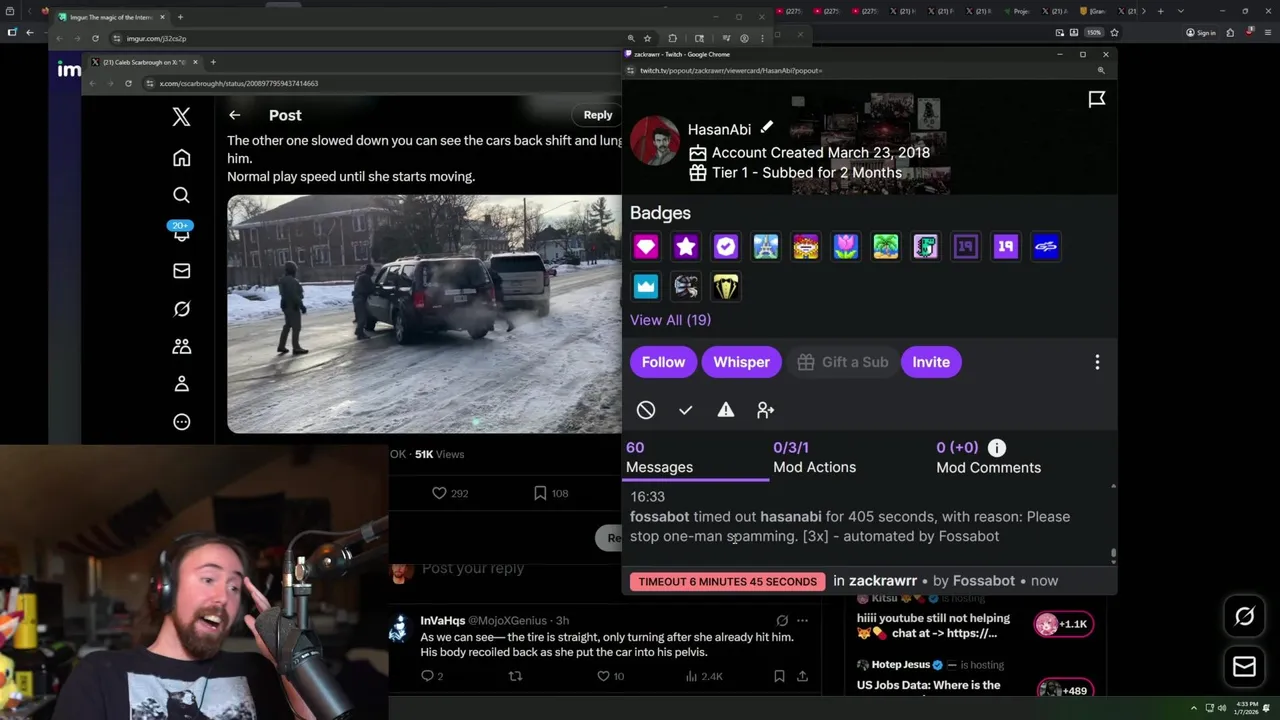Image resolution: width=1280 pixels, height=720 pixels.
Task: Click HasanAbi profile avatar
Action: [655, 142]
